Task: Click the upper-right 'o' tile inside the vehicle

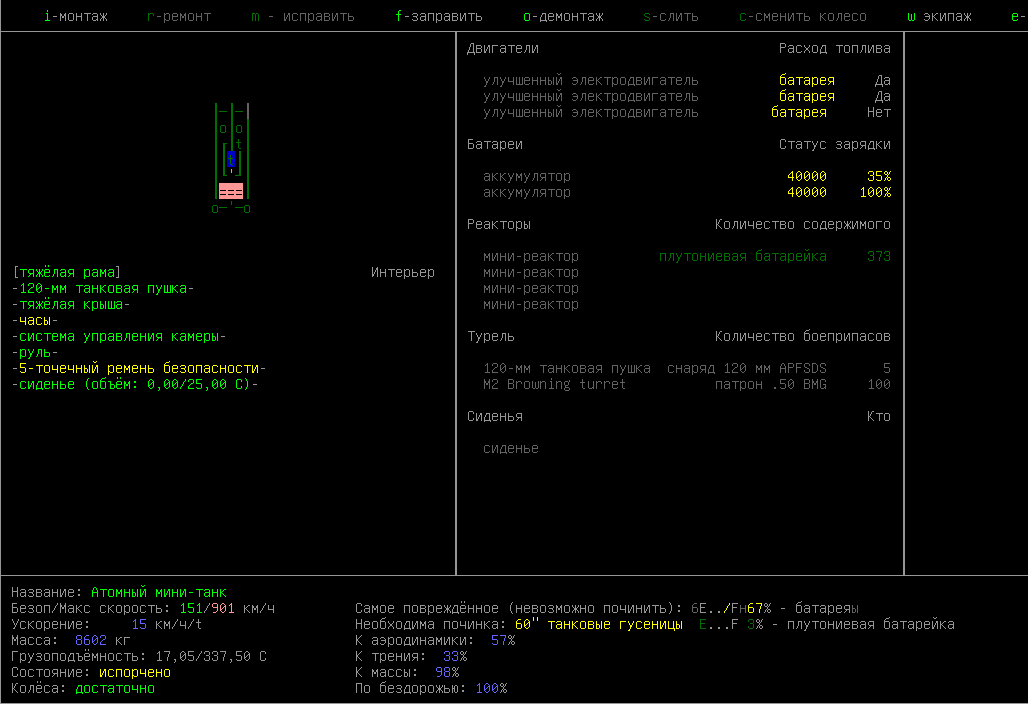Action: tap(239, 128)
